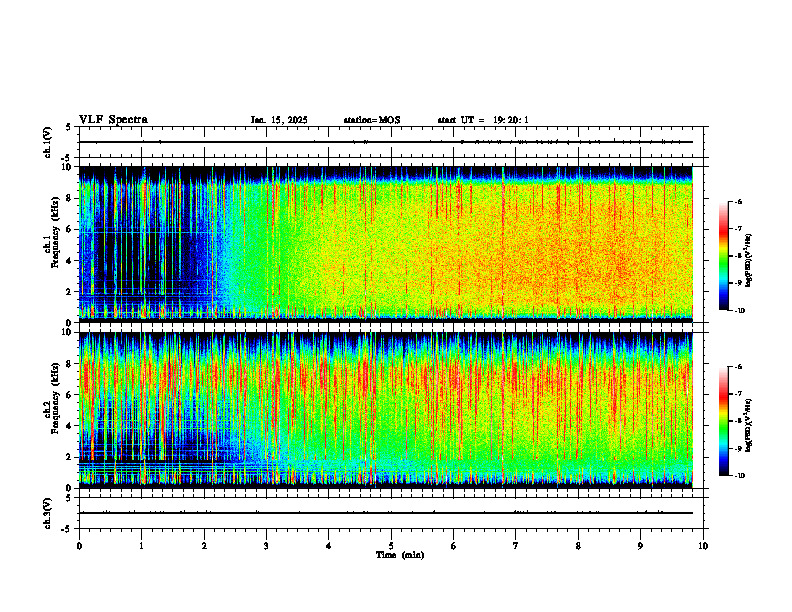The height and width of the screenshot is (612, 792).
Task: Click the ch.2 frequency tick label "2"
Action: tap(70, 457)
